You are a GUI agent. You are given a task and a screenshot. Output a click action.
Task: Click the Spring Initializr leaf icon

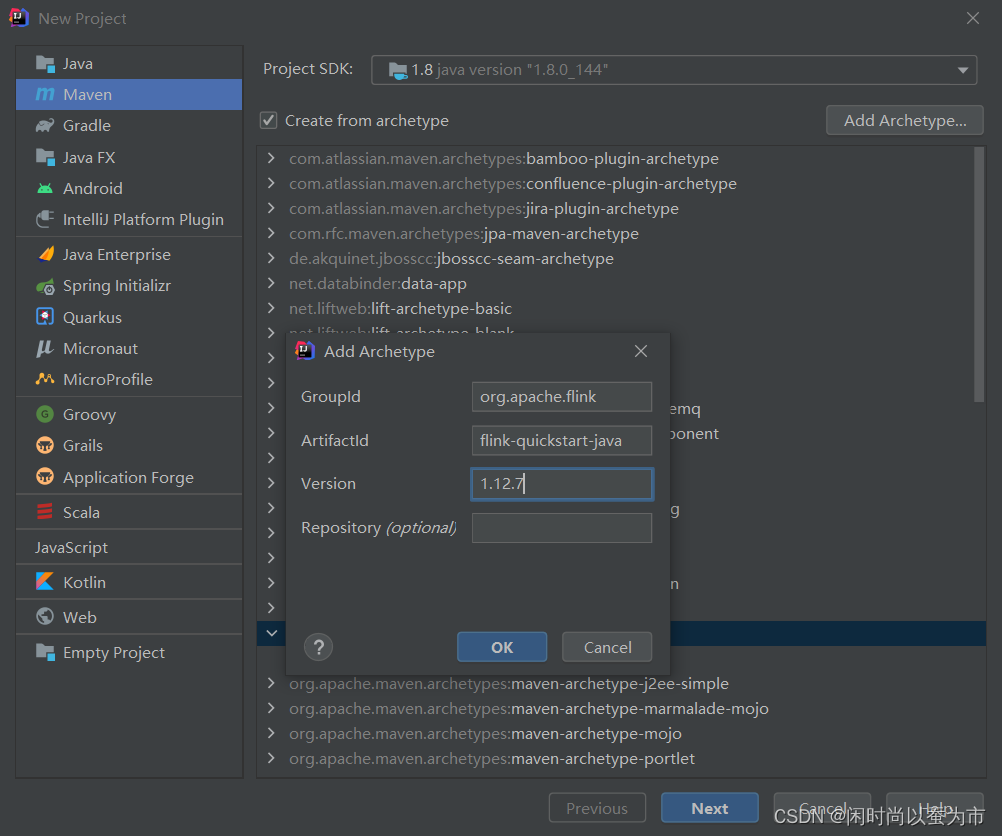tap(45, 286)
